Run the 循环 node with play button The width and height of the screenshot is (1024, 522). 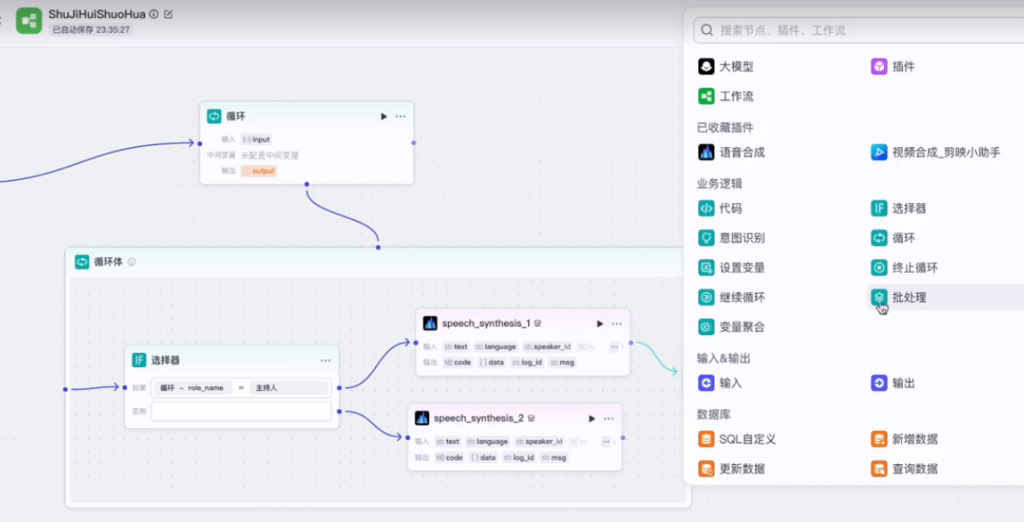click(x=383, y=116)
